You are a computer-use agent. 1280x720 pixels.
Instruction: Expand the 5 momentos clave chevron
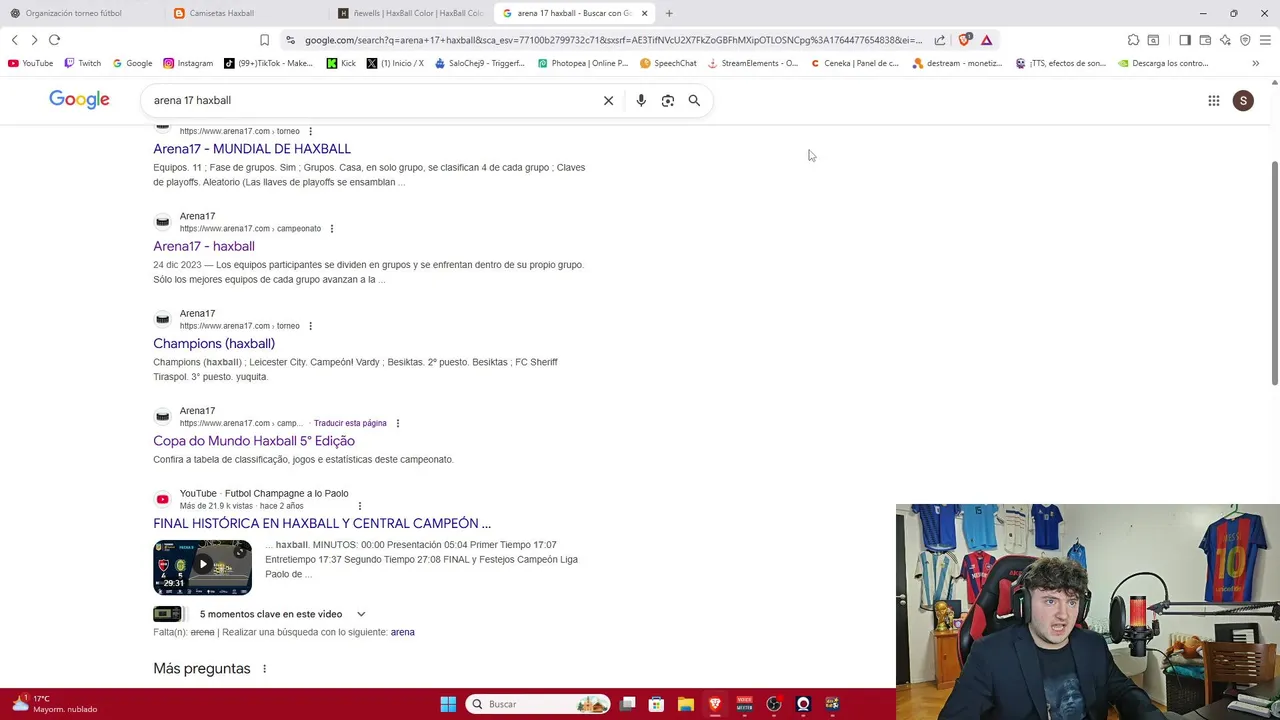[x=361, y=614]
